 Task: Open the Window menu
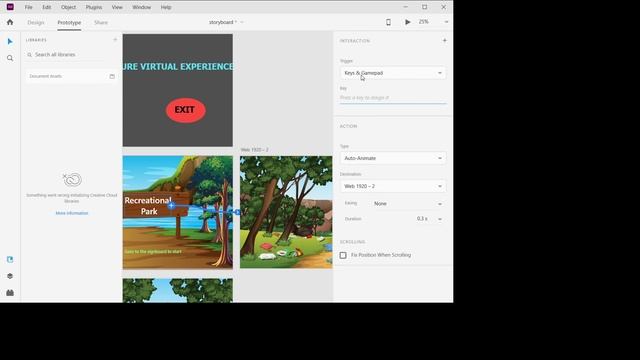point(142,7)
